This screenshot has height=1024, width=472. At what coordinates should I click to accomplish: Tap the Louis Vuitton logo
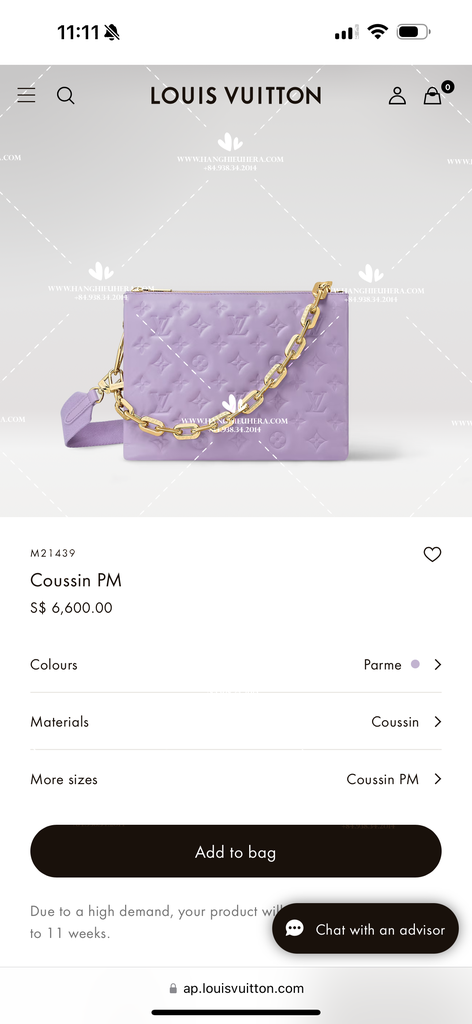point(236,96)
